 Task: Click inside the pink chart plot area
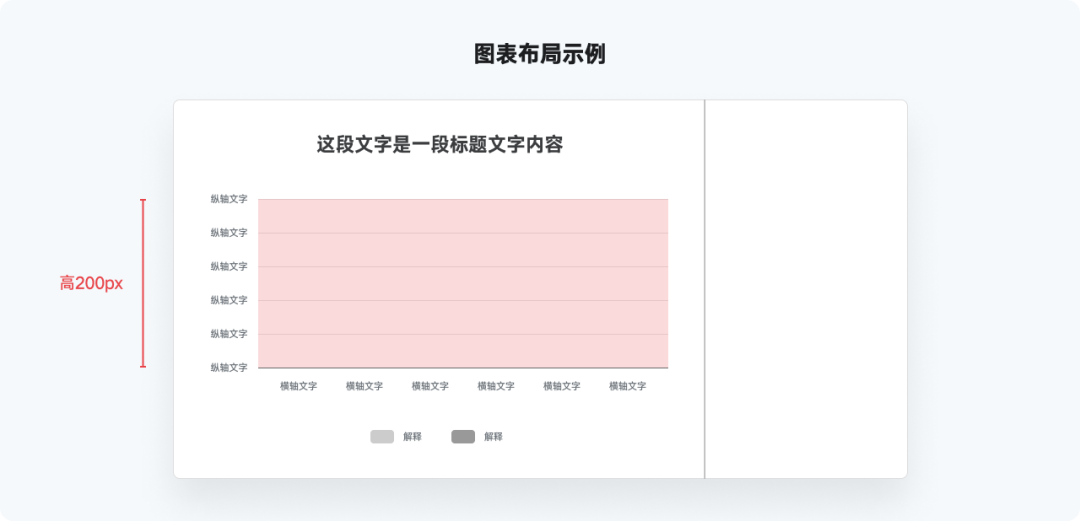pyautogui.click(x=463, y=283)
